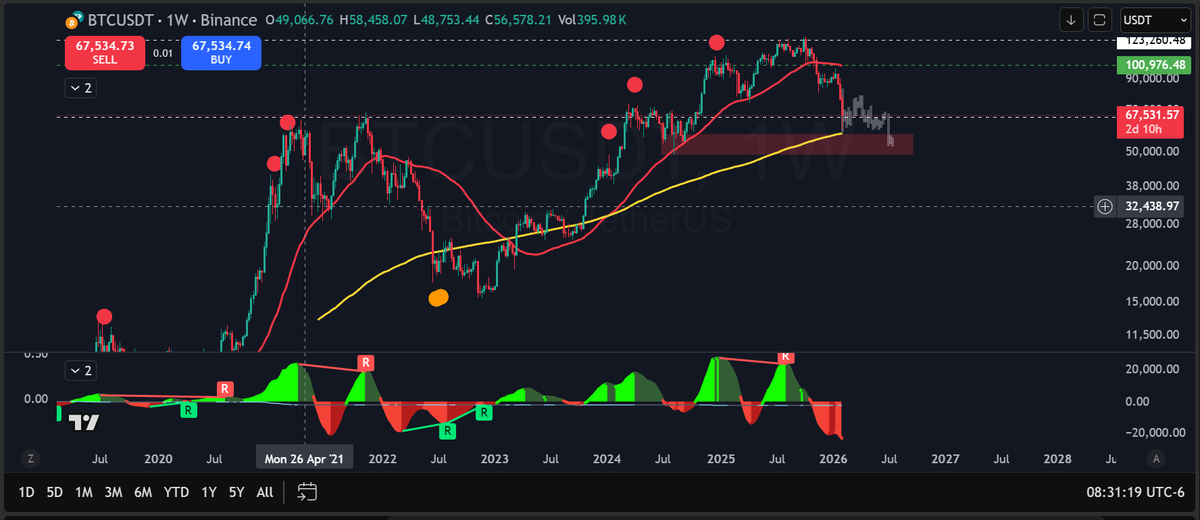Click the square frame button beside USDT

[x=1100, y=19]
